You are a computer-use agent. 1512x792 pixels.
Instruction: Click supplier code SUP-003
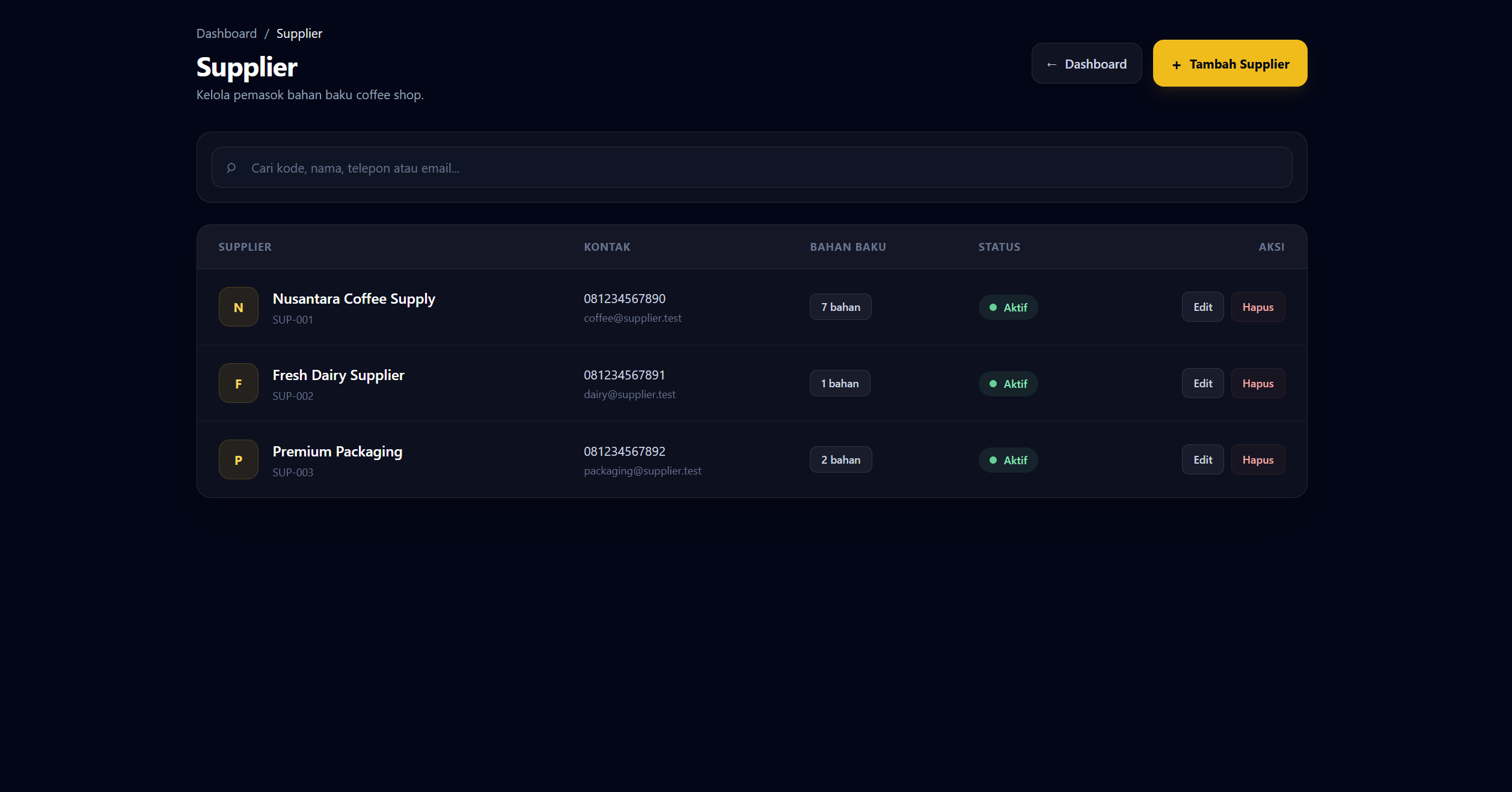click(293, 473)
